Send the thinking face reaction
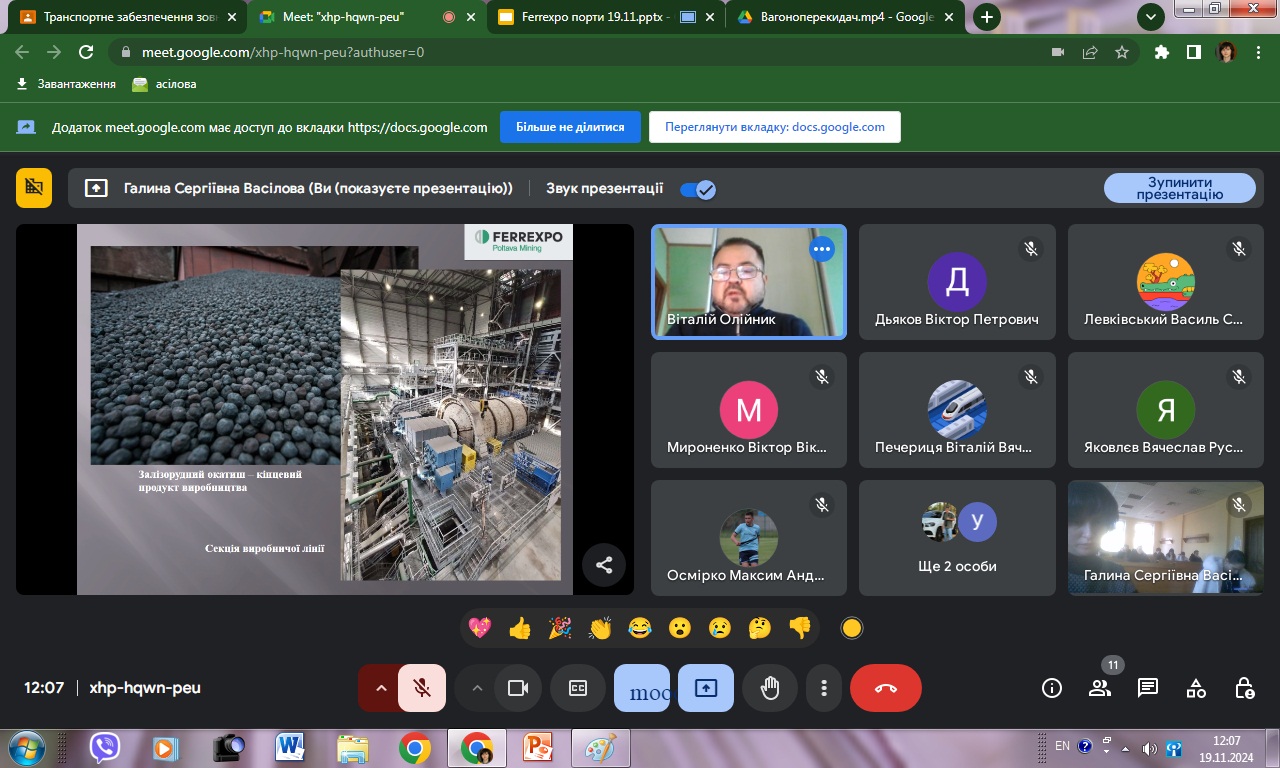 760,628
